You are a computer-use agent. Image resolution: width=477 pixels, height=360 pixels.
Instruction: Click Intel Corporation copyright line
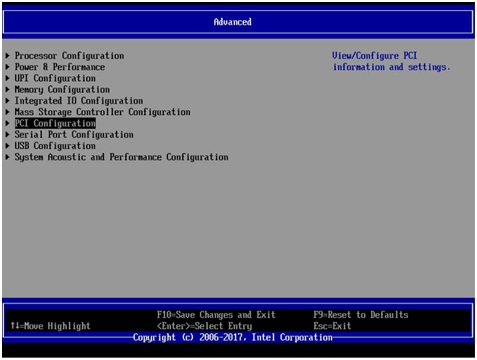(233, 337)
